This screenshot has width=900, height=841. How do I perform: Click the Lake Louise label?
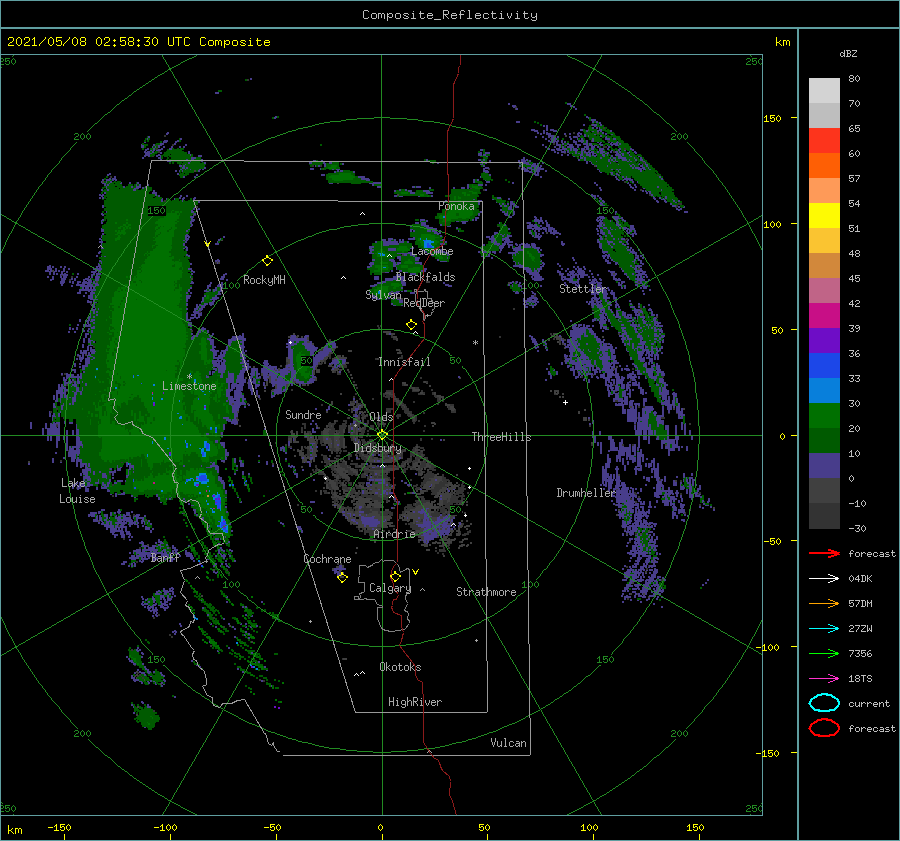coord(77,491)
